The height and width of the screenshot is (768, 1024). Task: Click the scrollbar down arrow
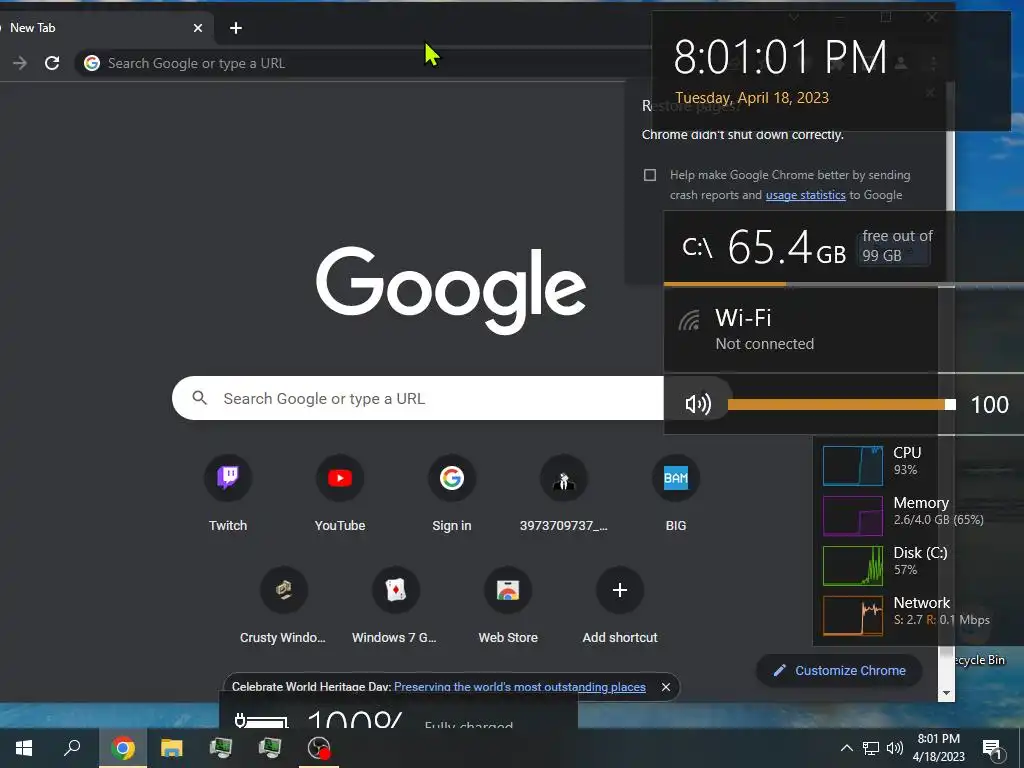click(x=946, y=693)
